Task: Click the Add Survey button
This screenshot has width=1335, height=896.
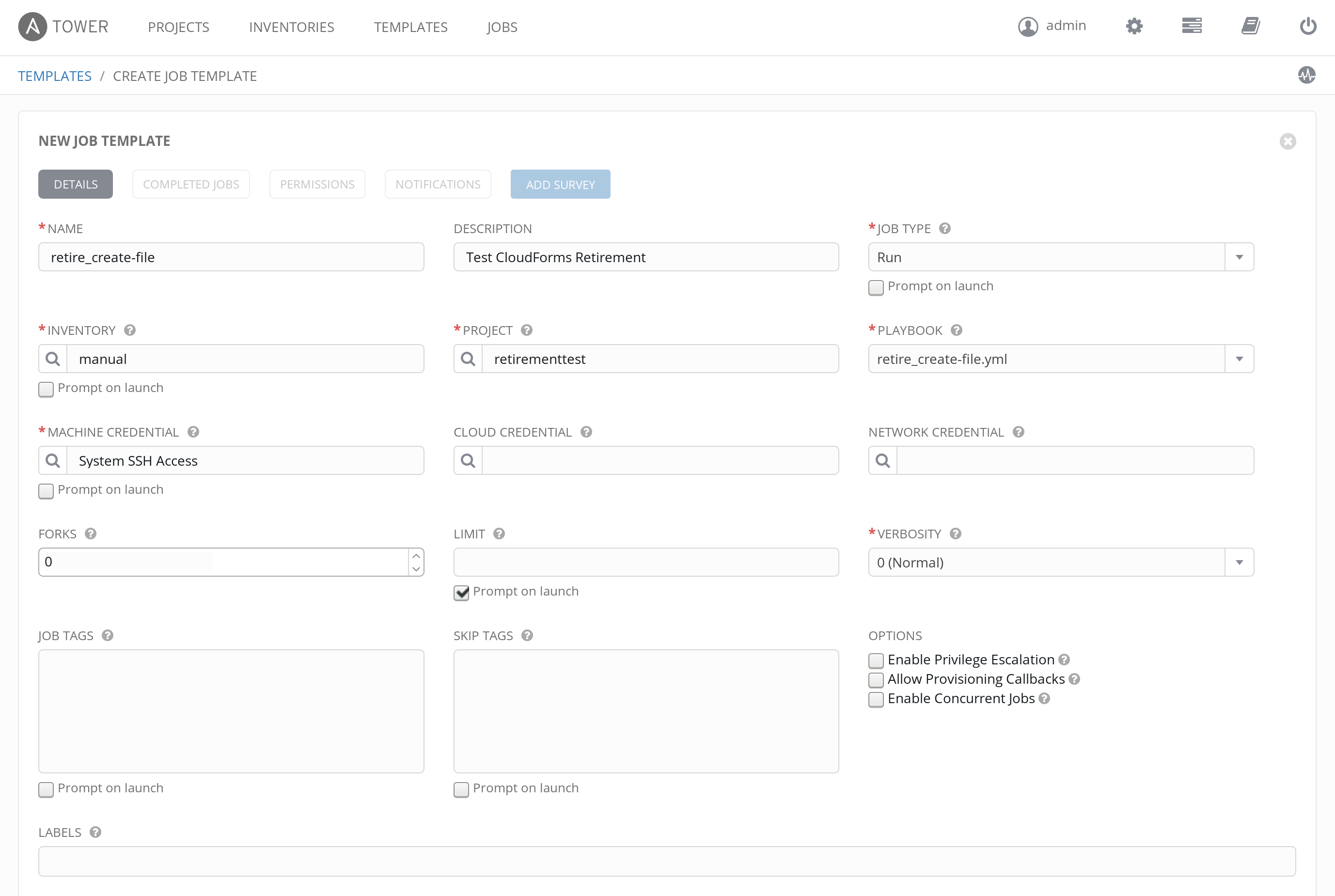Action: pyautogui.click(x=560, y=185)
